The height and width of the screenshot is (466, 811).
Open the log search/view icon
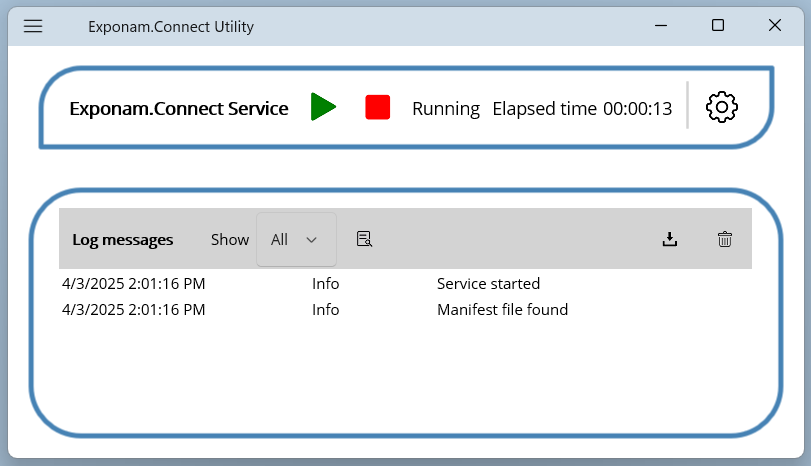tap(365, 239)
